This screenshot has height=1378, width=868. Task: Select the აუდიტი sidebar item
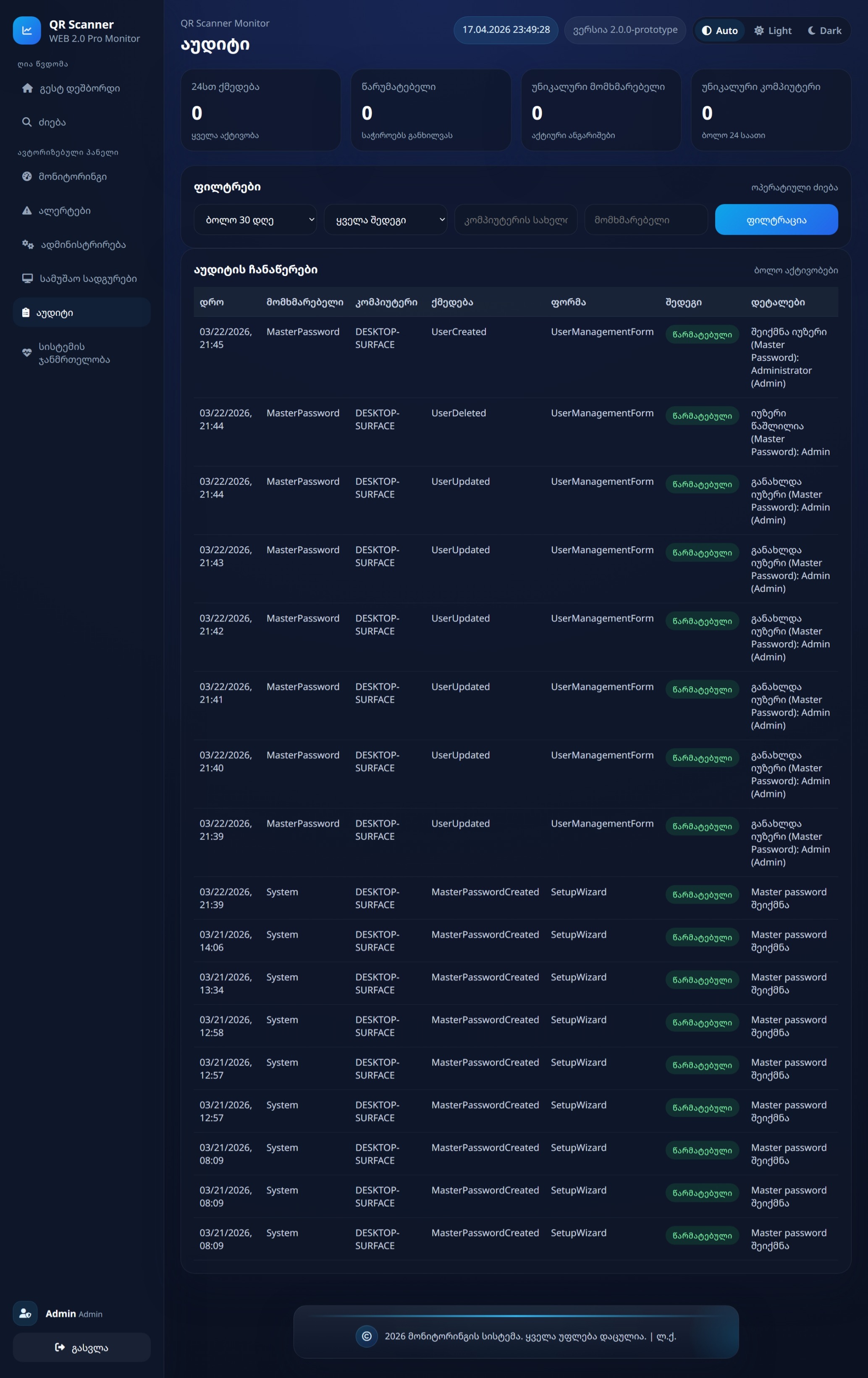(x=82, y=312)
